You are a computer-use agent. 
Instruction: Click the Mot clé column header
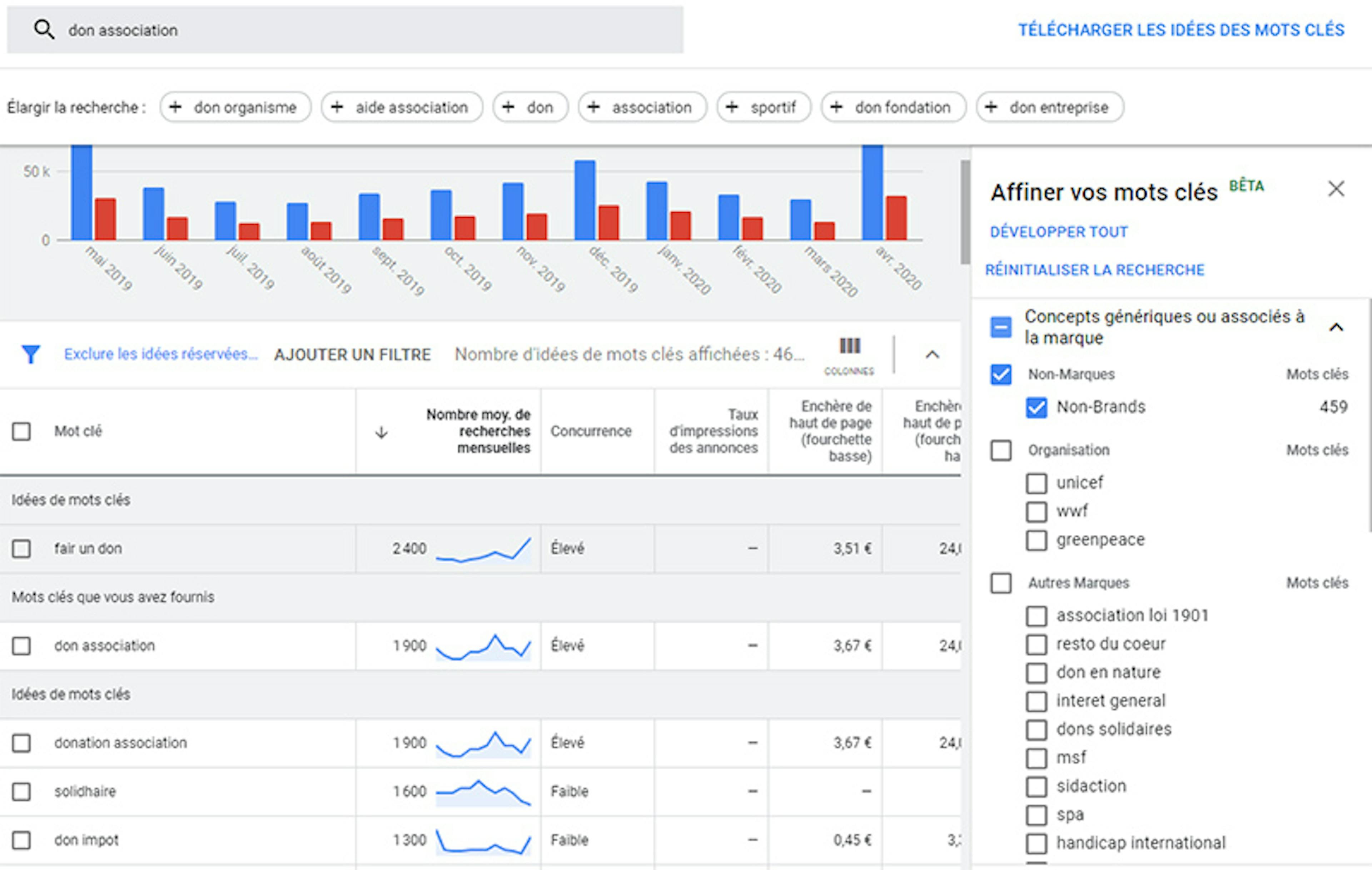click(78, 431)
